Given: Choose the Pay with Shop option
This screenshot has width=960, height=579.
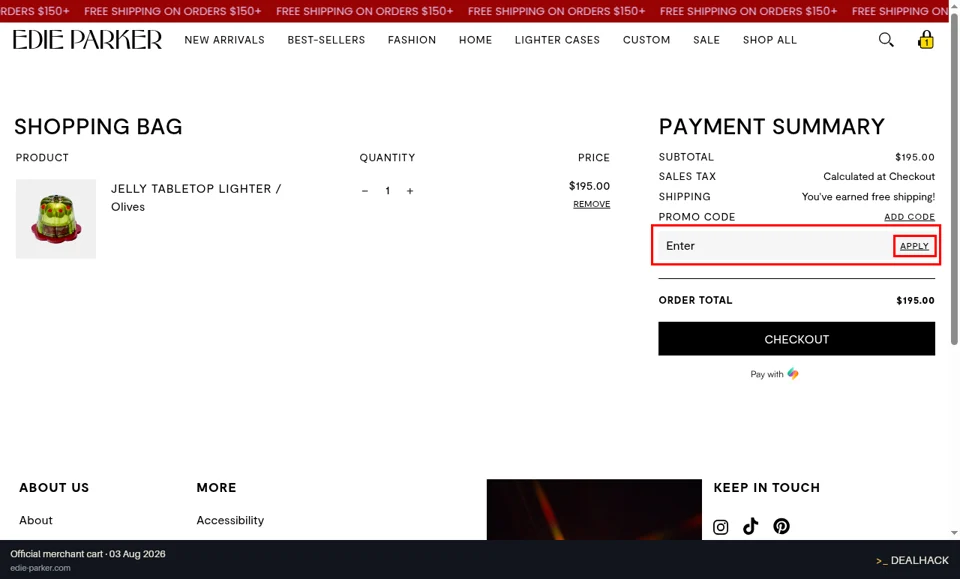Looking at the screenshot, I should click(x=774, y=374).
